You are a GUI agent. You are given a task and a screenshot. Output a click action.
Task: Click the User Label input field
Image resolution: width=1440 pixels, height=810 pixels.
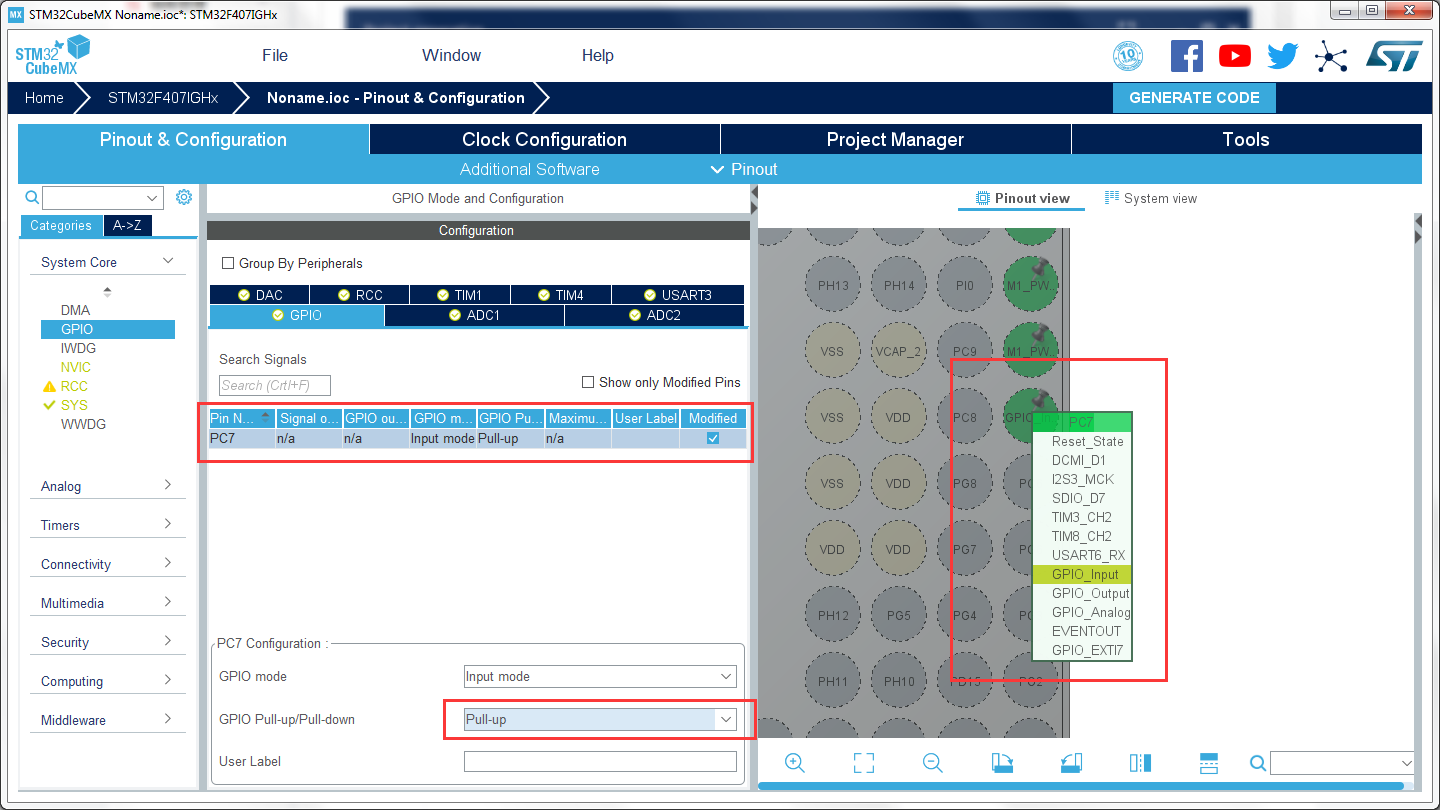600,761
